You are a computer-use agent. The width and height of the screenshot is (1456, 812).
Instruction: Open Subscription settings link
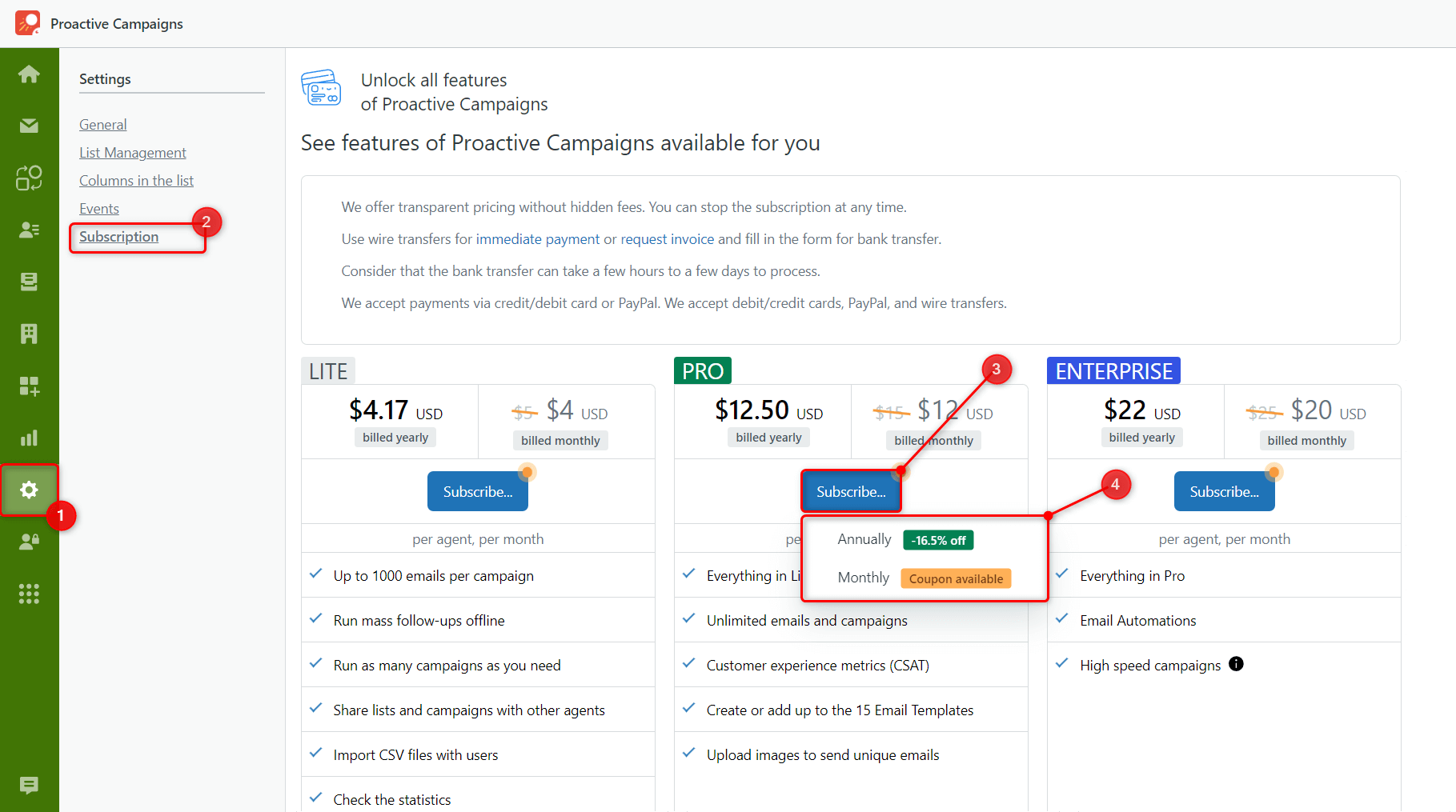point(118,237)
